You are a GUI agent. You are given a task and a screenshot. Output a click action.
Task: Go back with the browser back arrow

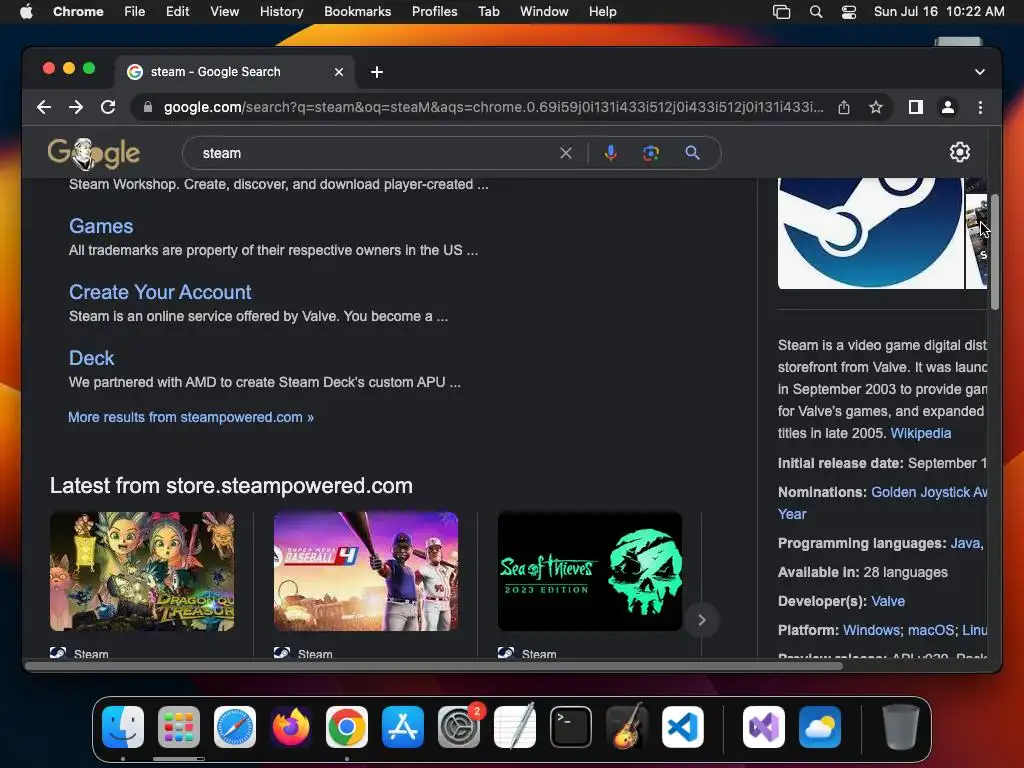44,107
